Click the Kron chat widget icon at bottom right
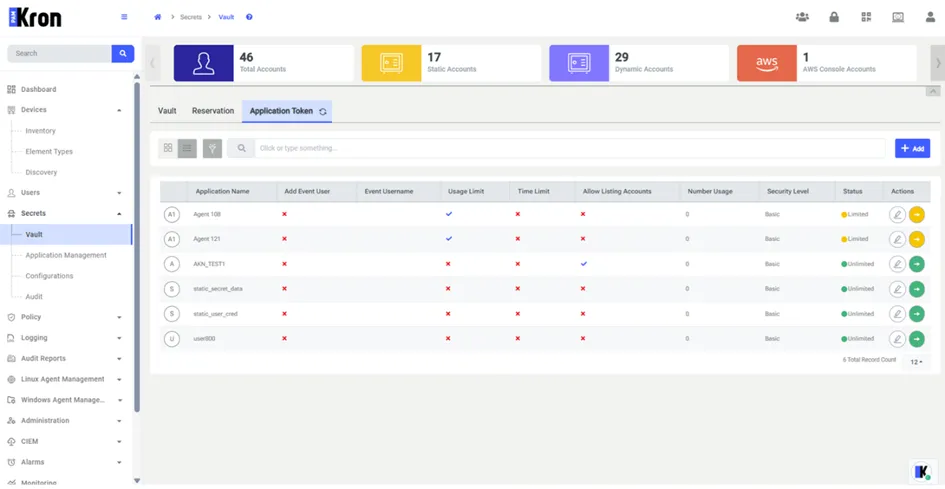This screenshot has height=489, width=945. 921,472
